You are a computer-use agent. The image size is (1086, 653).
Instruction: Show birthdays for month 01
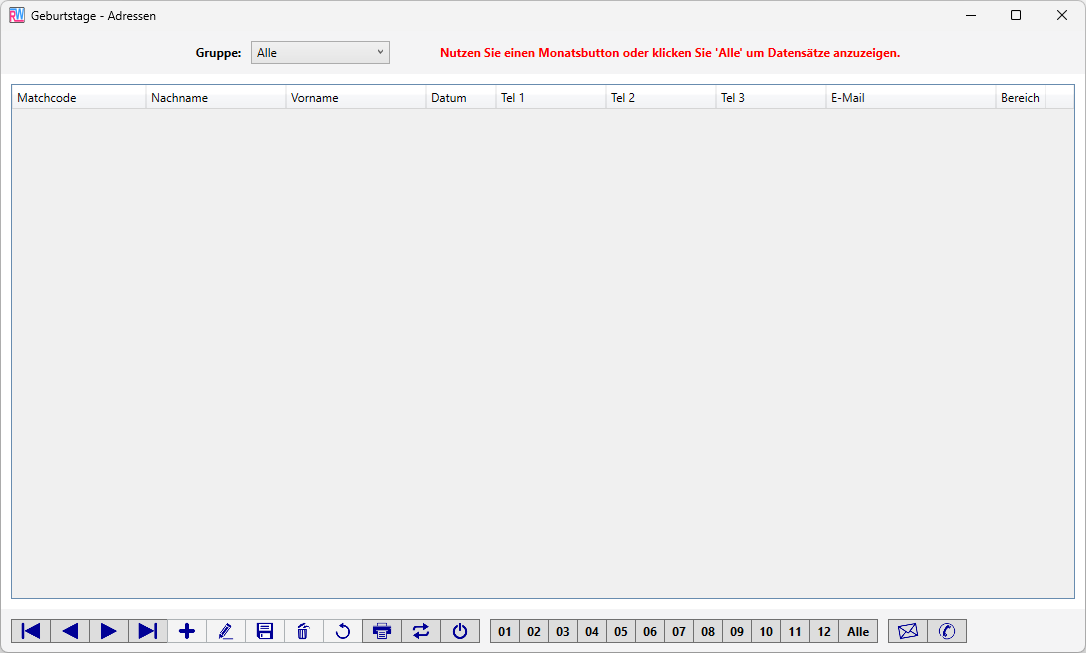click(x=505, y=631)
